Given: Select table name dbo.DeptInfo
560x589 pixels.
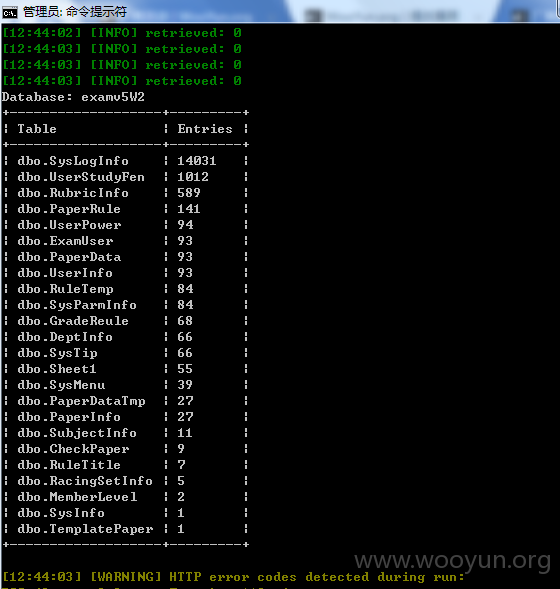Looking at the screenshot, I should [65, 337].
